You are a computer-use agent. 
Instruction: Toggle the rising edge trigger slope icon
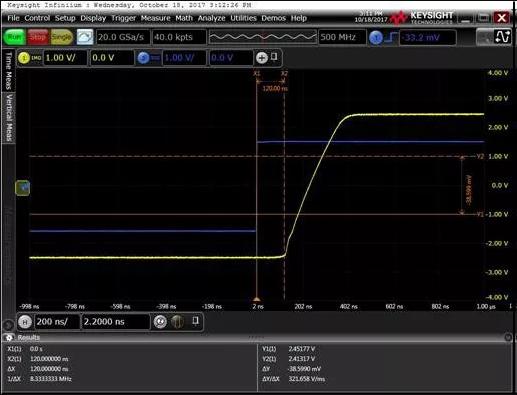click(391, 37)
